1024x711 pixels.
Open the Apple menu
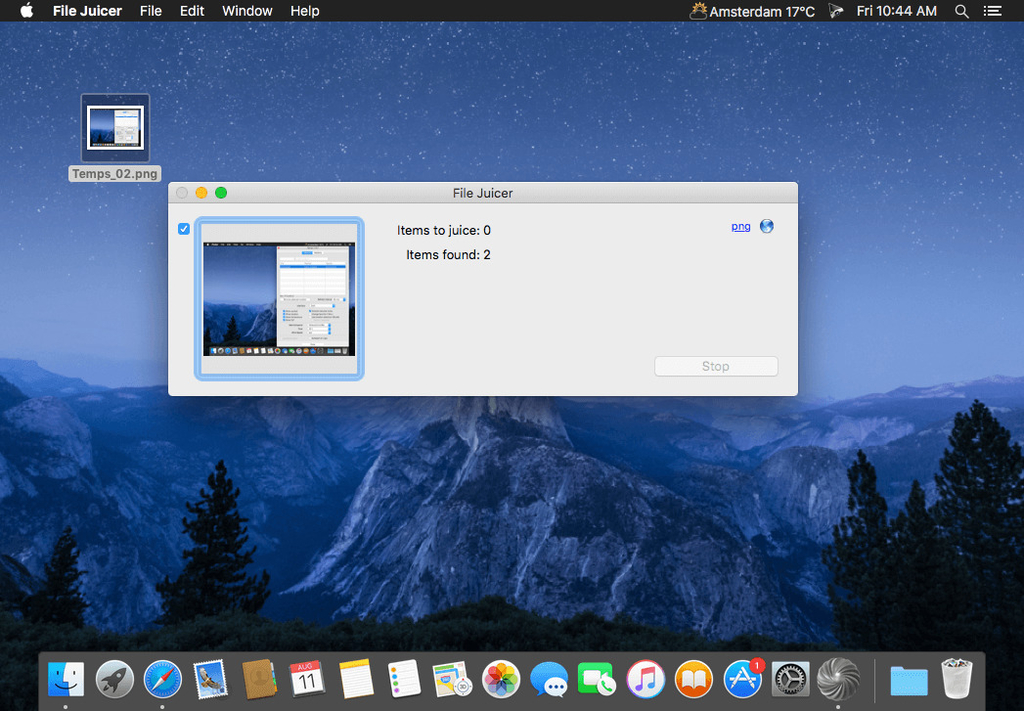tap(27, 11)
